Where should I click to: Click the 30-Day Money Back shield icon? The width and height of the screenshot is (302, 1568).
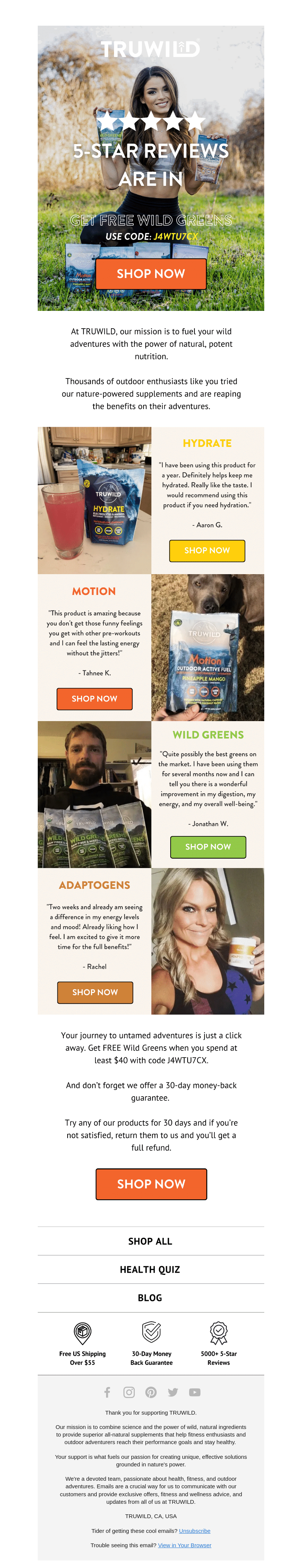151,1331
